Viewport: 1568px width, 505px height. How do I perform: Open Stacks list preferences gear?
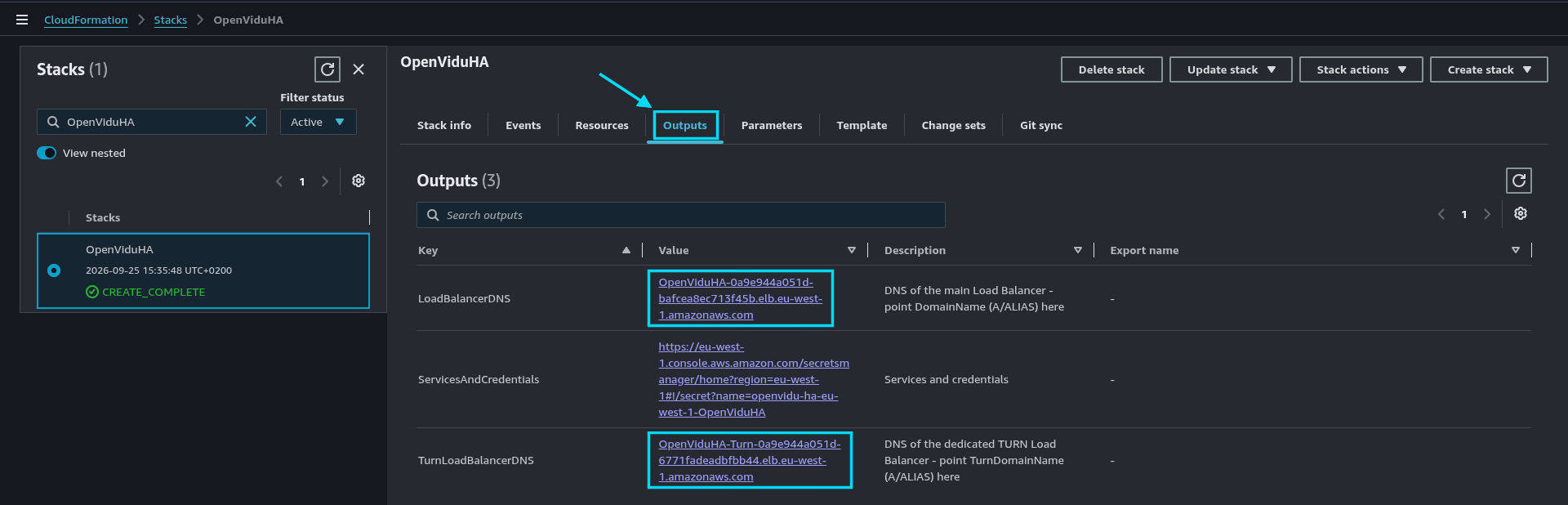tap(359, 181)
